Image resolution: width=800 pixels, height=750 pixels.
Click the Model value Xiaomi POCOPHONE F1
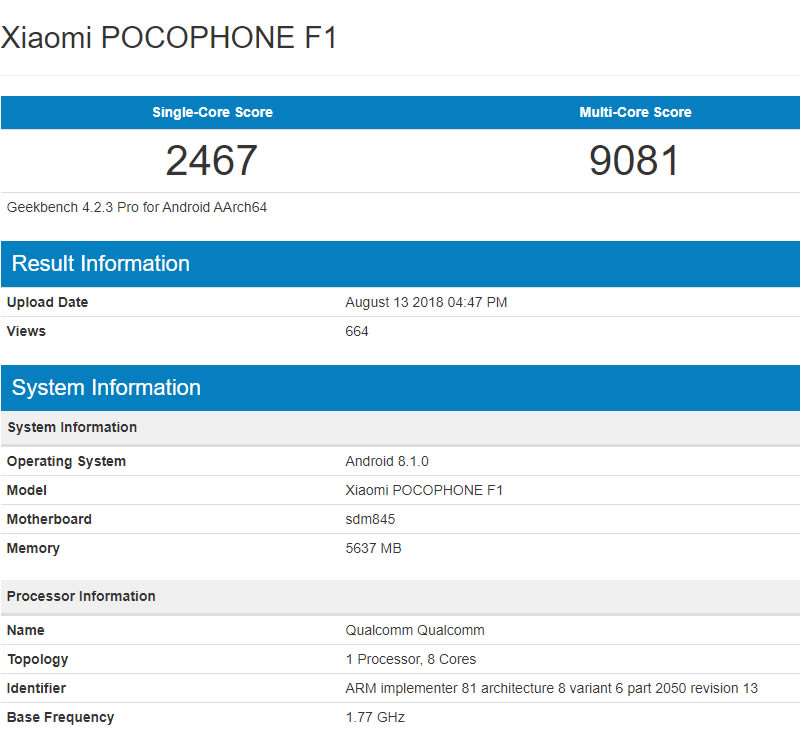pyautogui.click(x=424, y=490)
